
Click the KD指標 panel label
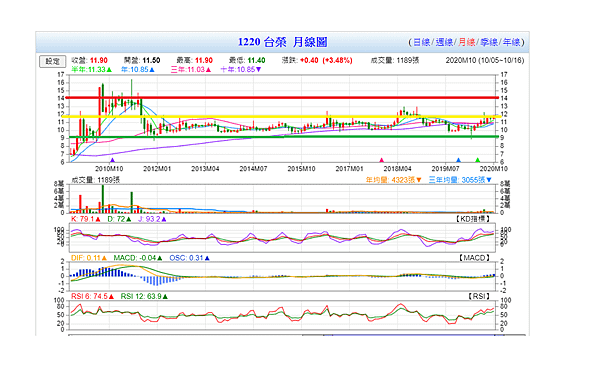(x=473, y=219)
